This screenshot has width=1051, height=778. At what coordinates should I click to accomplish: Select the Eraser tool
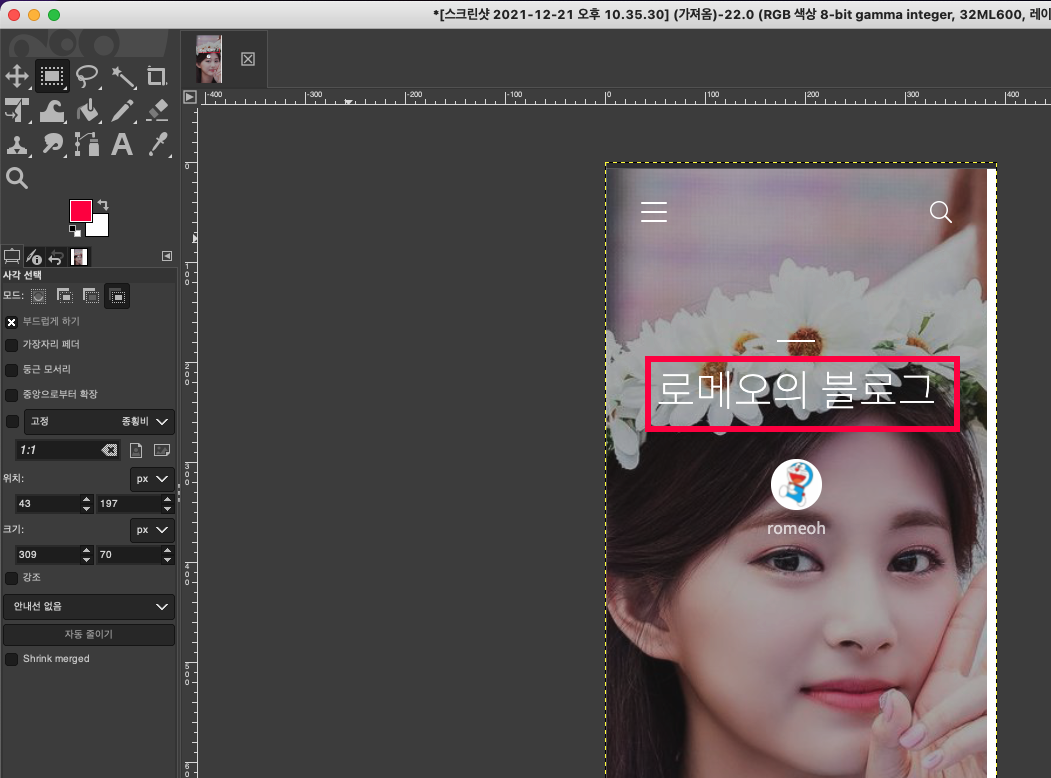click(x=157, y=111)
